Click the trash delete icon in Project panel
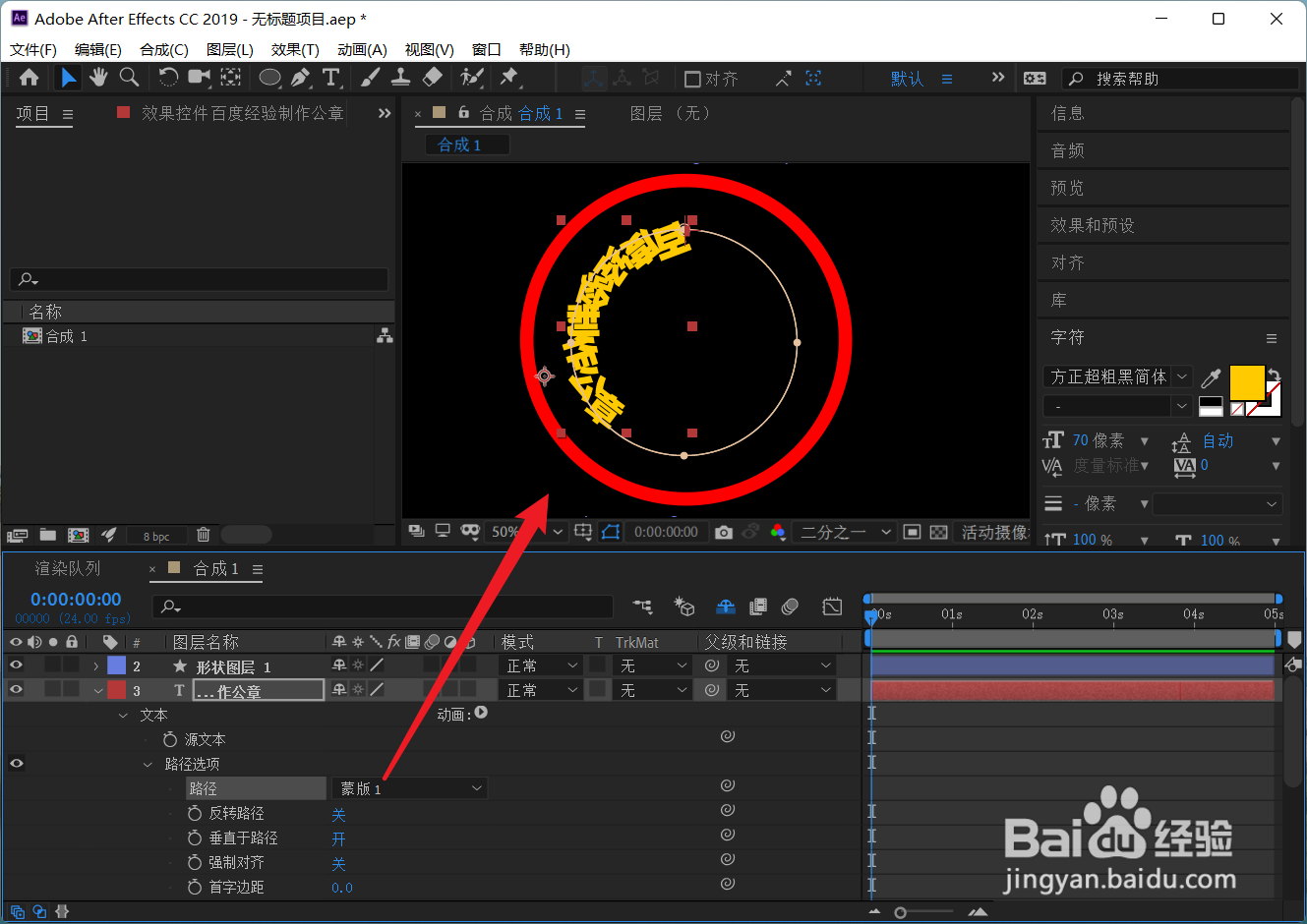This screenshot has width=1307, height=924. [x=203, y=535]
